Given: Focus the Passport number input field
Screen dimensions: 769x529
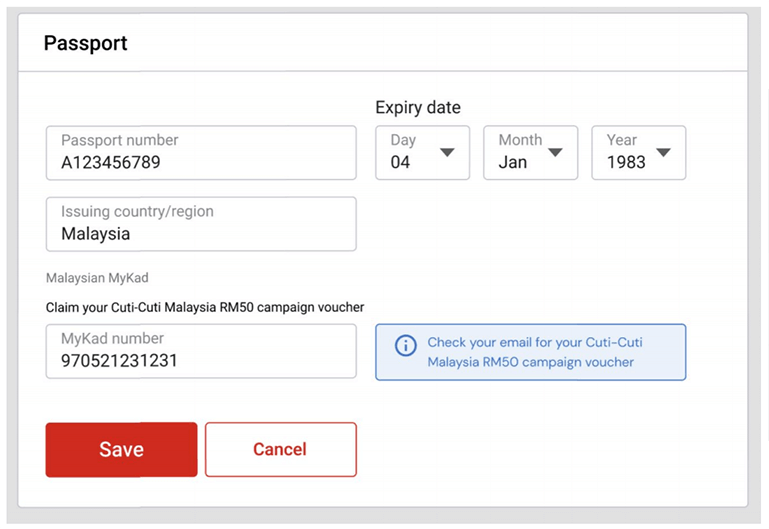Looking at the screenshot, I should coord(200,152).
